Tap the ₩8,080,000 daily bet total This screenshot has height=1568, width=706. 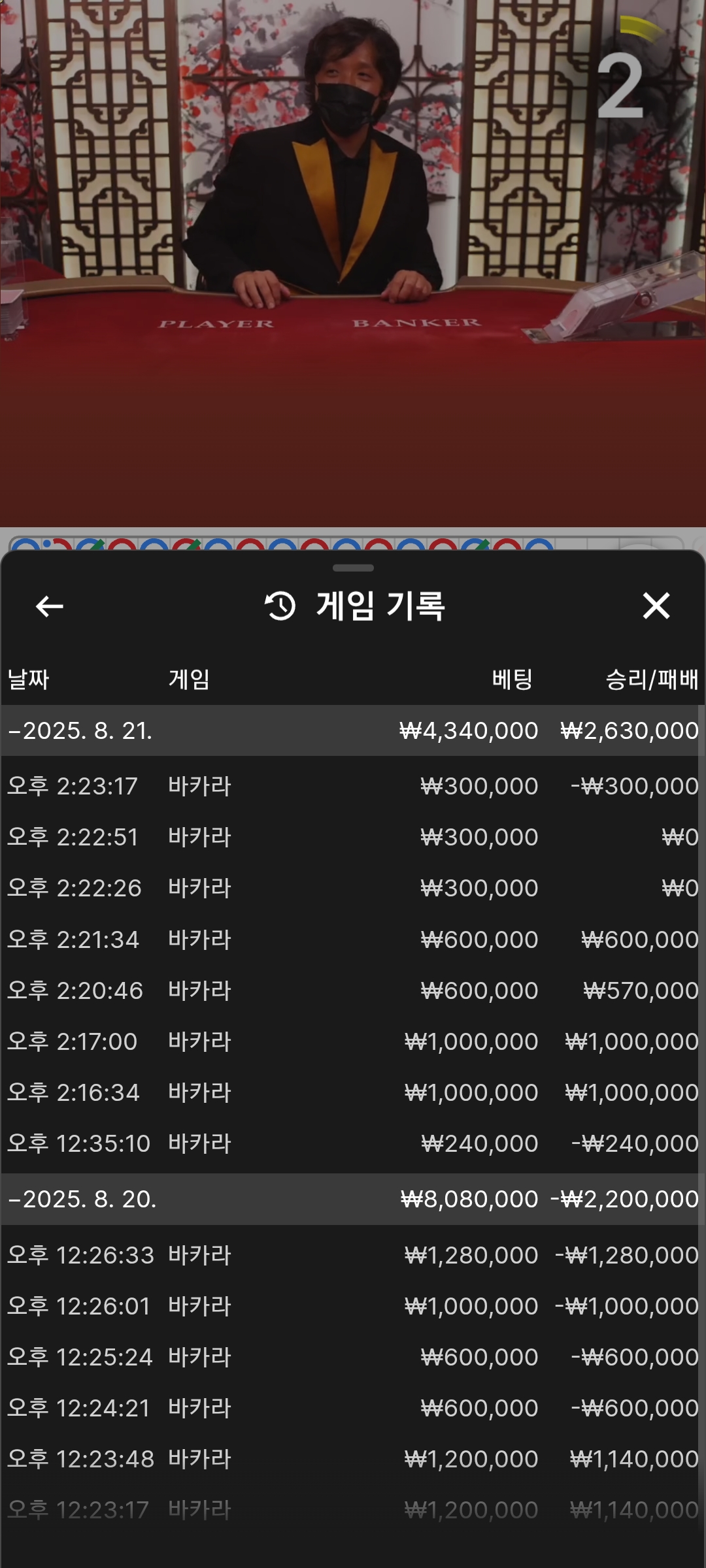[469, 1199]
